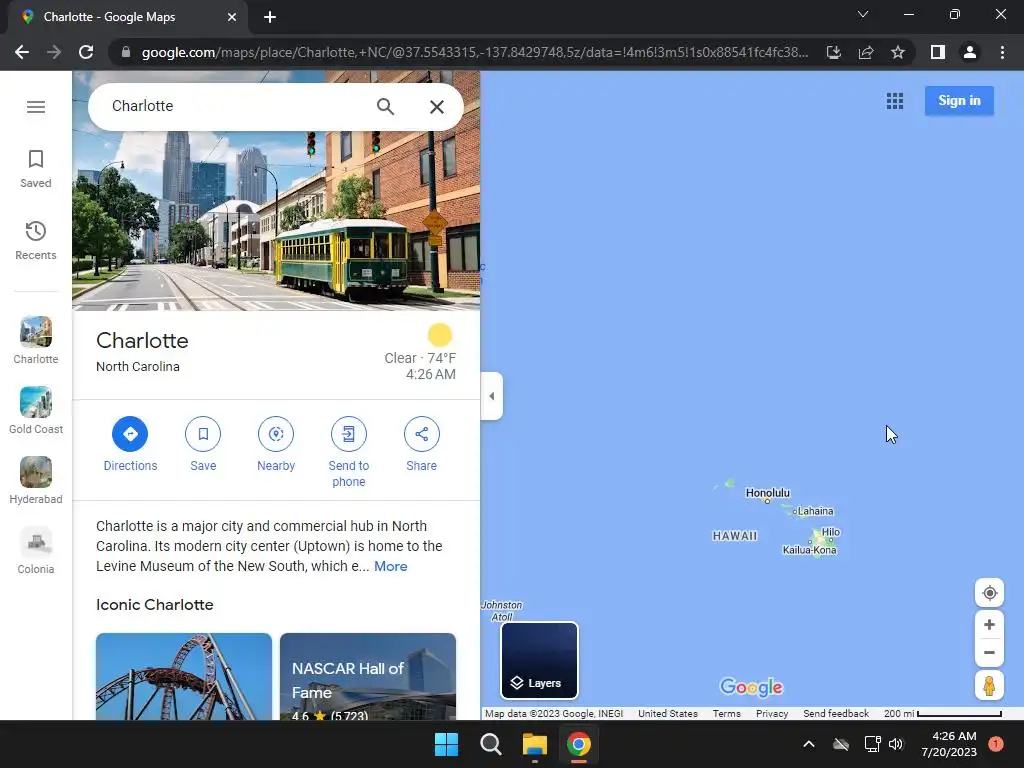Click Send feedback in map footer
Screen dimensions: 1024x768
coord(836,714)
